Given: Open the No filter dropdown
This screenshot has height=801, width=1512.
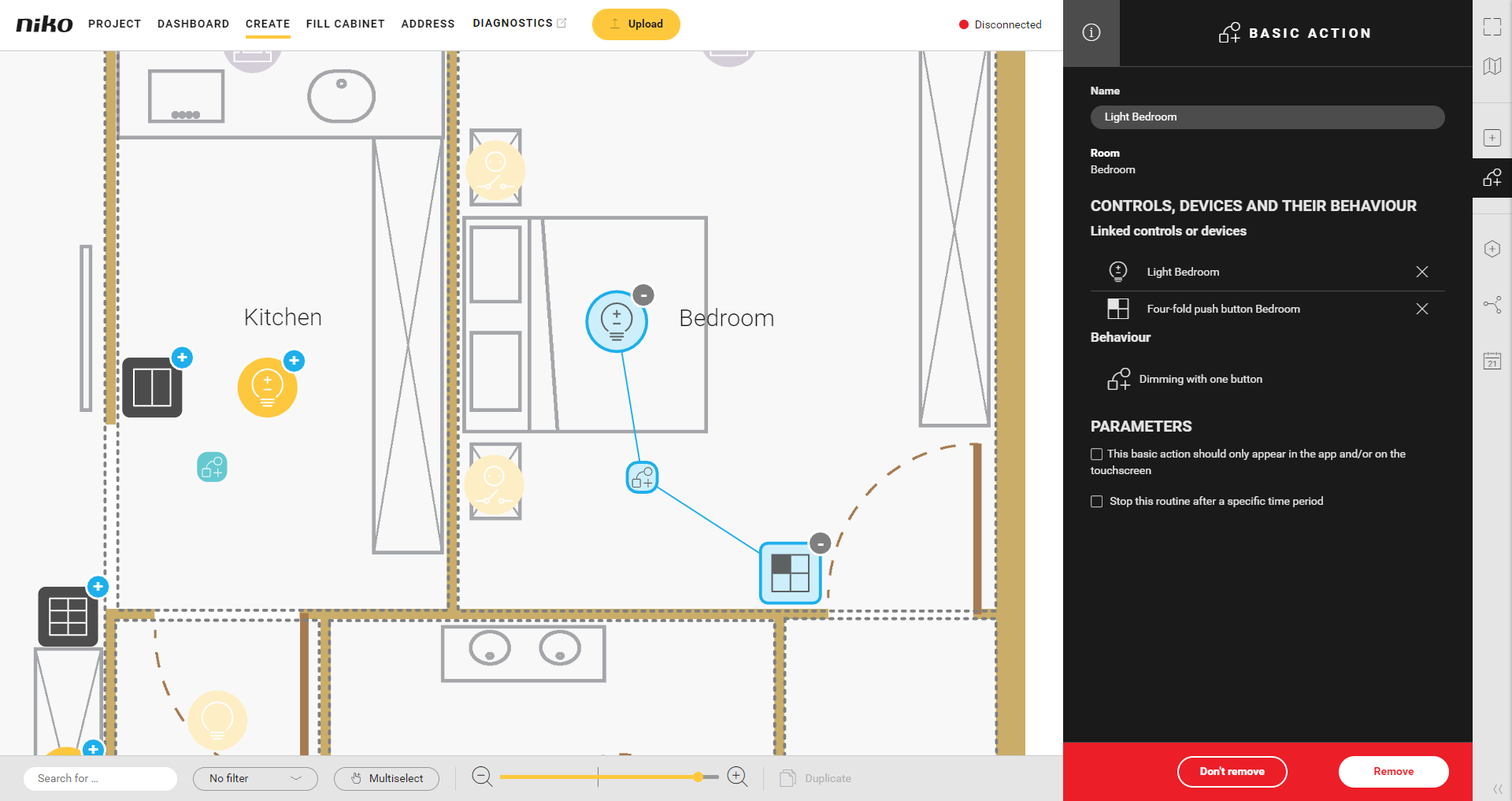Looking at the screenshot, I should pos(255,778).
